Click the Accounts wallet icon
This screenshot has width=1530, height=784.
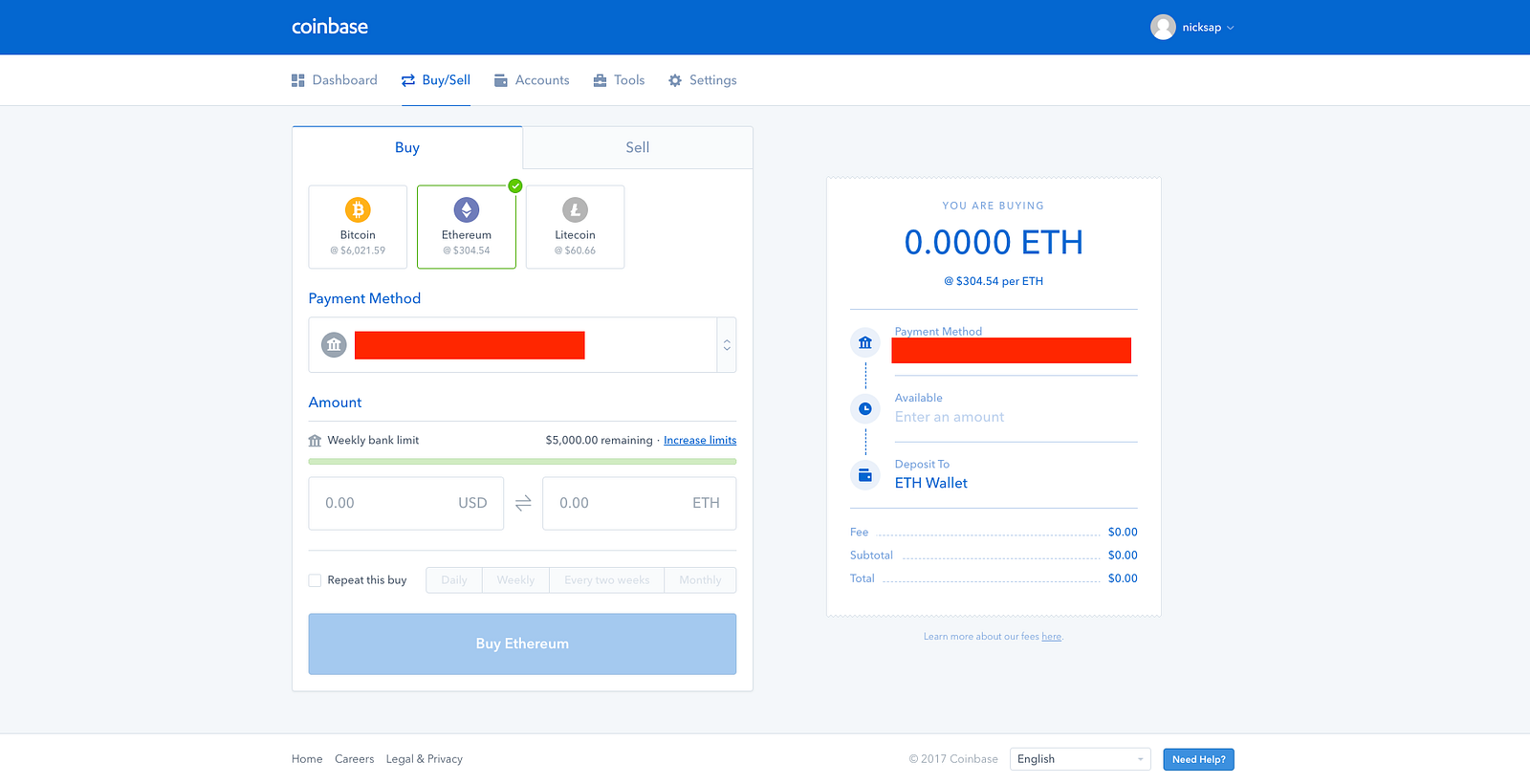pos(500,80)
